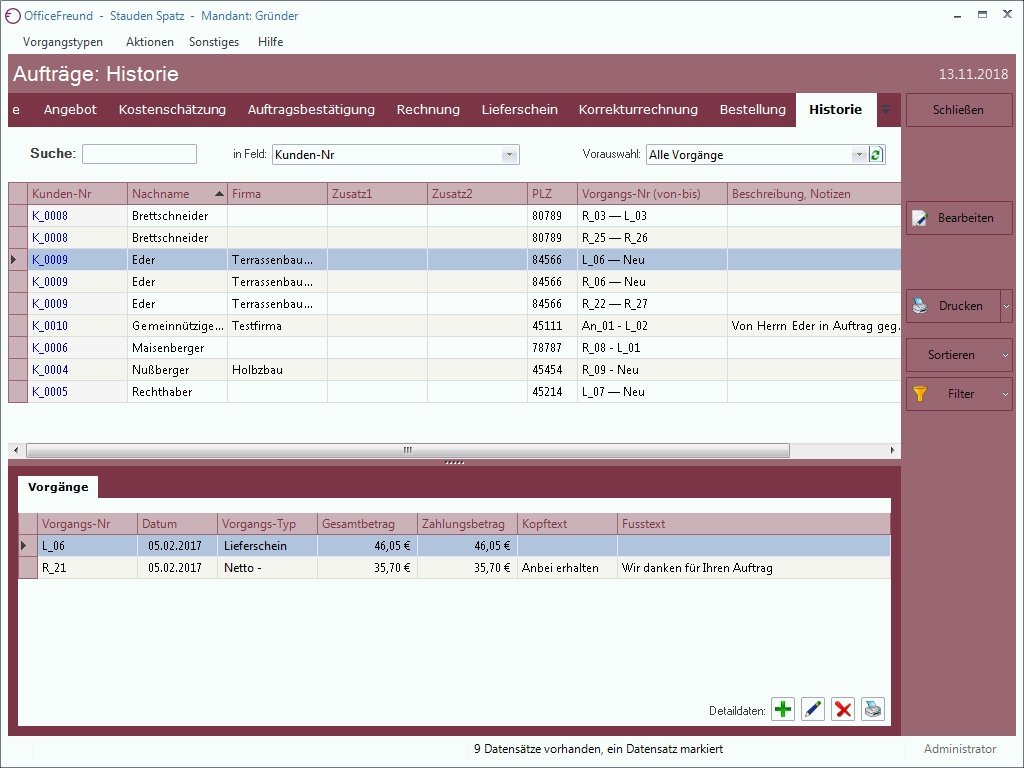
Task: Open the Vorgangstypen menu
Action: [63, 42]
